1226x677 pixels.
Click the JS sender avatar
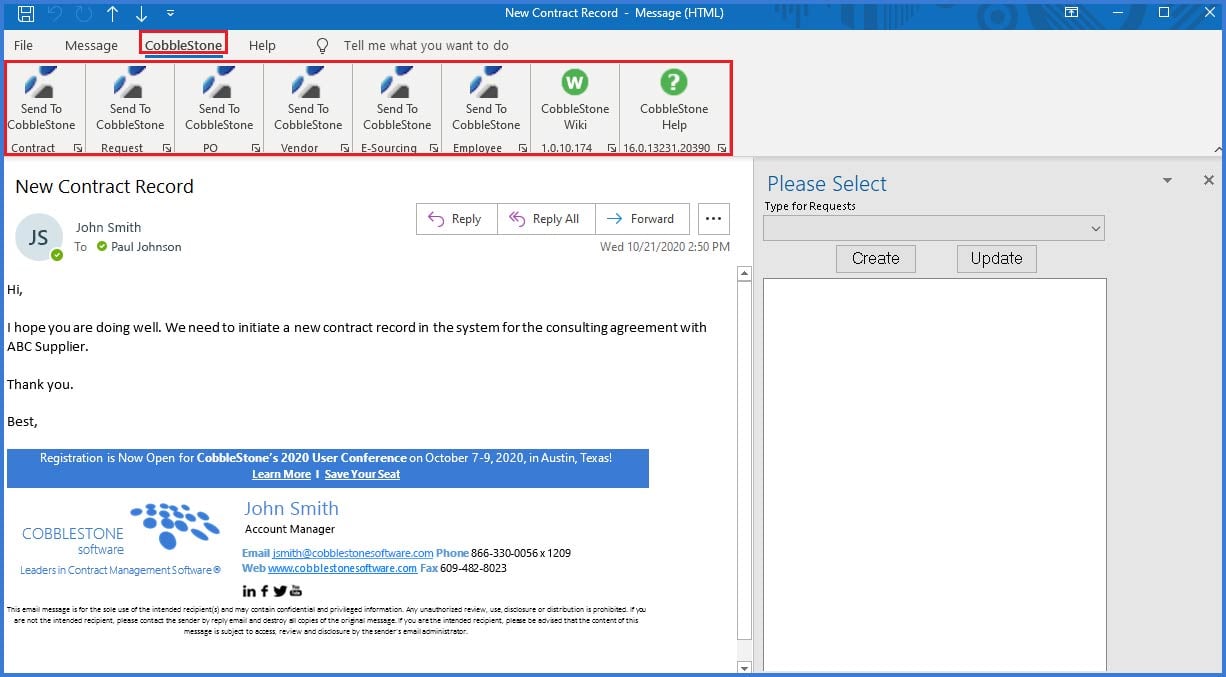39,237
